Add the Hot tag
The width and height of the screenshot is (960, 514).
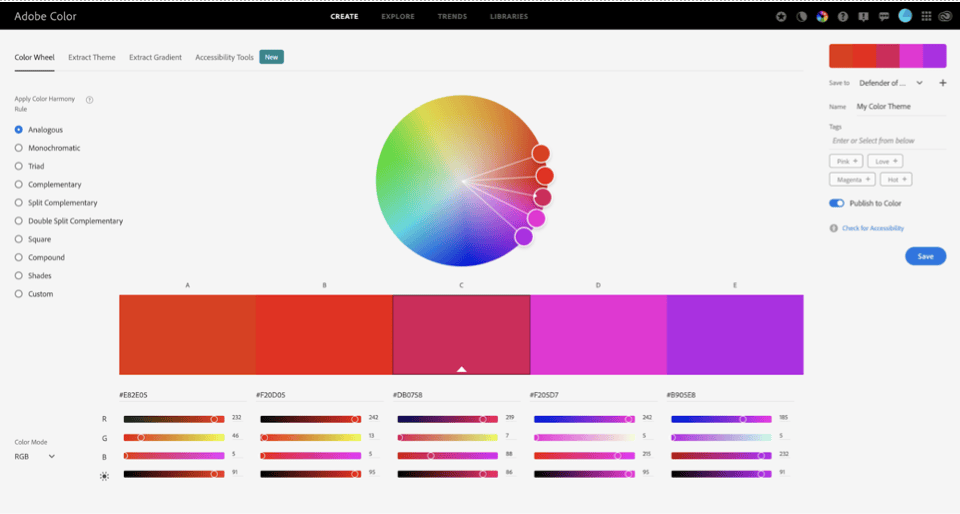point(896,179)
